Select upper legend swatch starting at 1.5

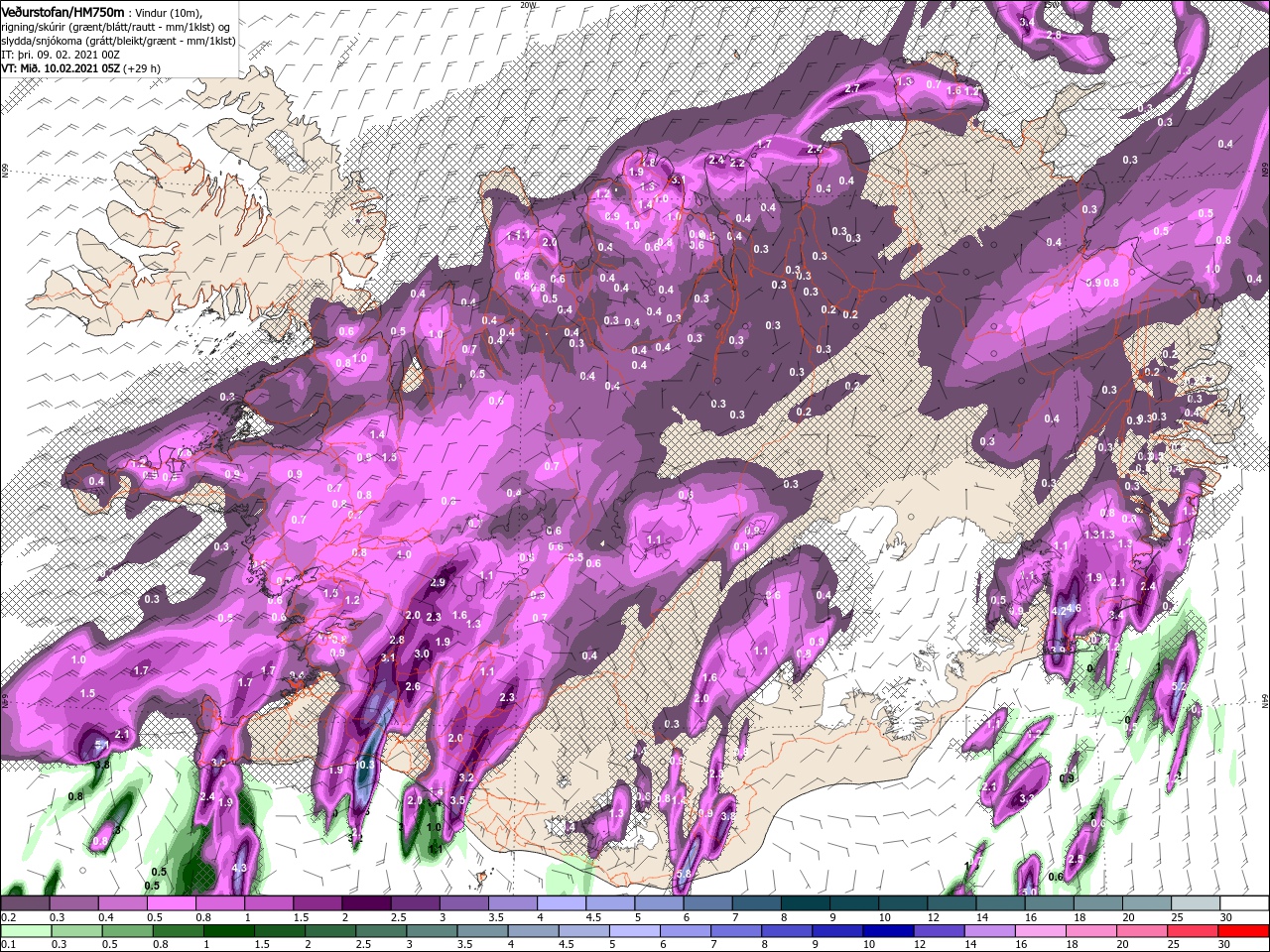[317, 903]
